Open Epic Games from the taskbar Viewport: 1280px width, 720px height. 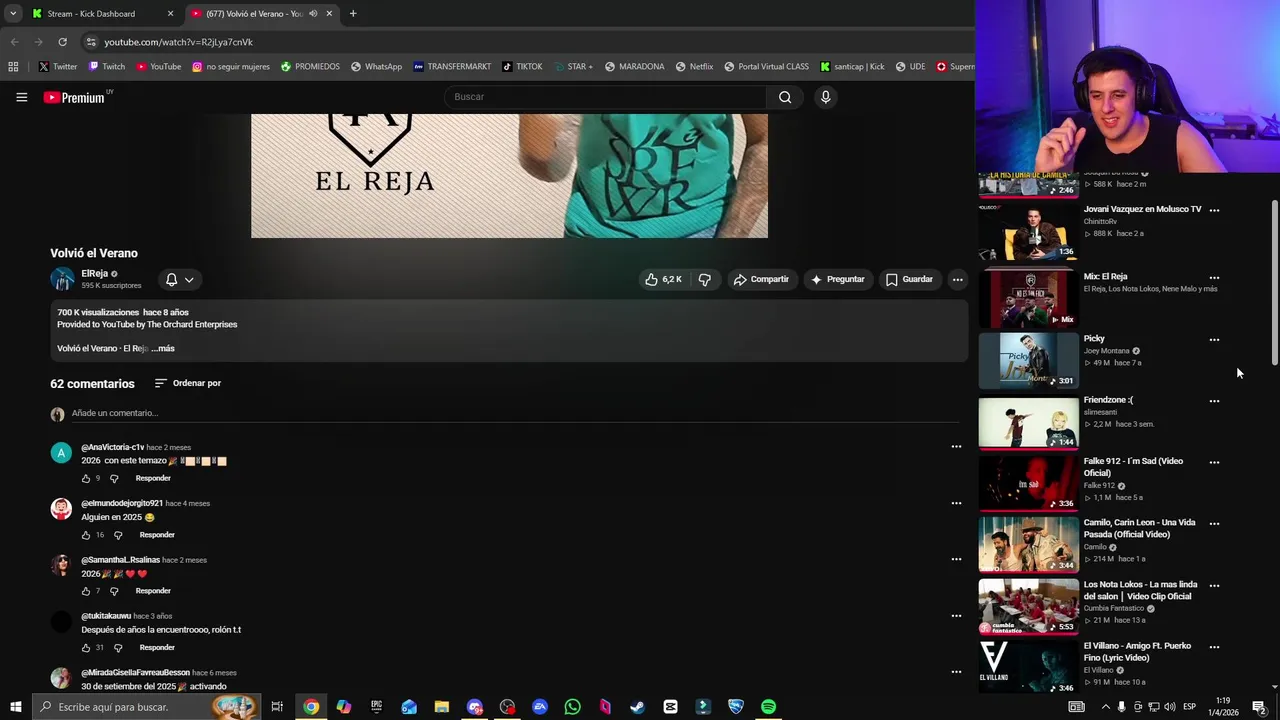coord(376,707)
